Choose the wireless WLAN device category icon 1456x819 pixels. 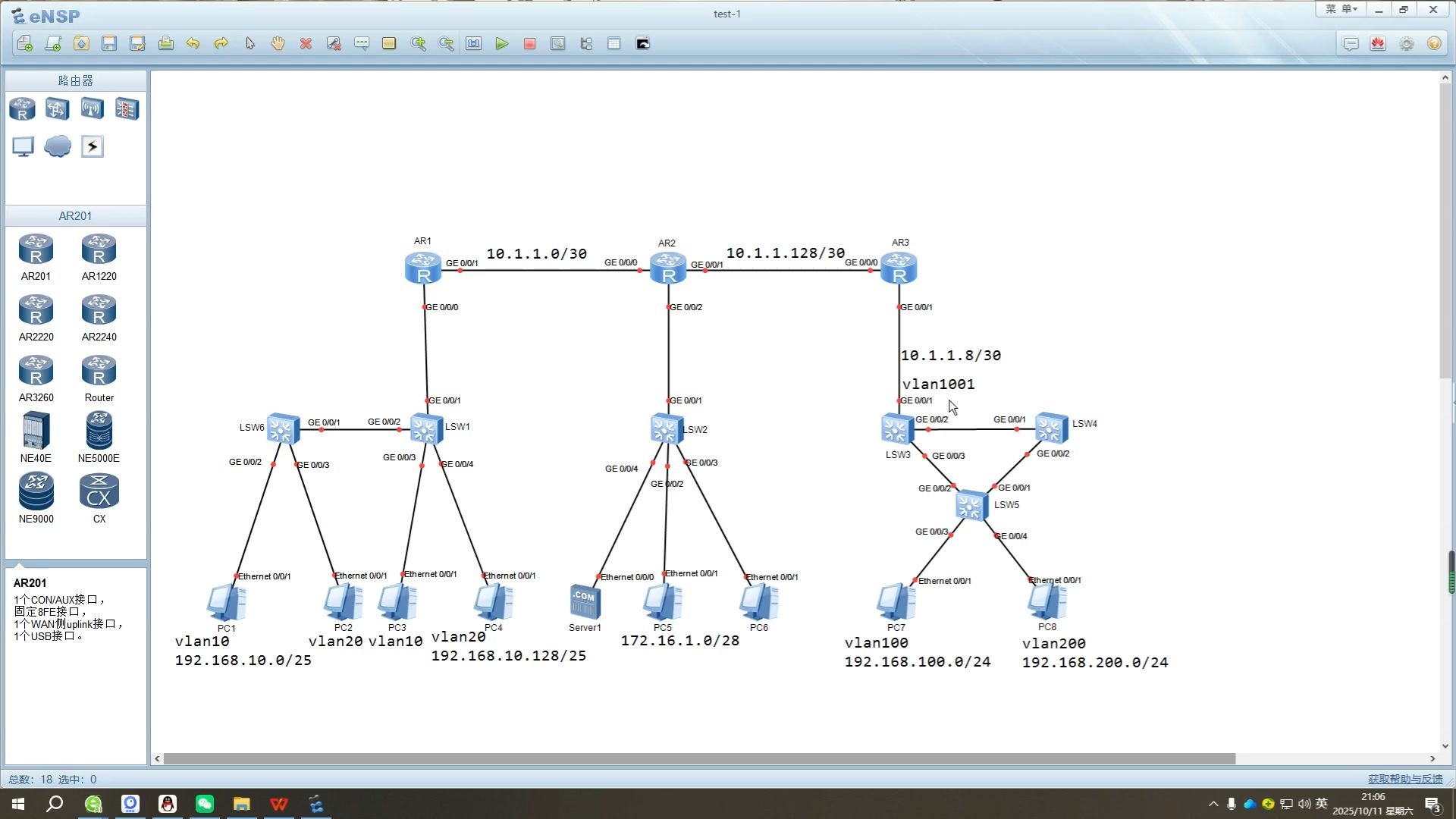(92, 109)
